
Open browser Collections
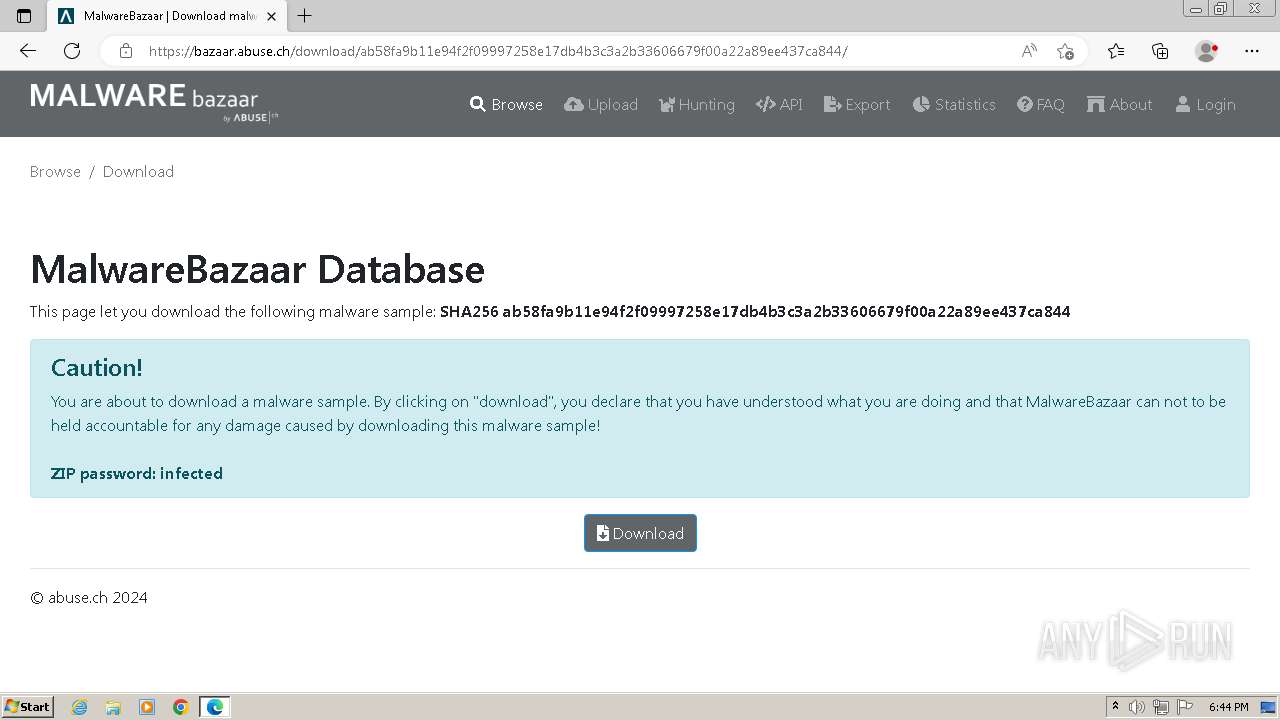(x=1160, y=51)
